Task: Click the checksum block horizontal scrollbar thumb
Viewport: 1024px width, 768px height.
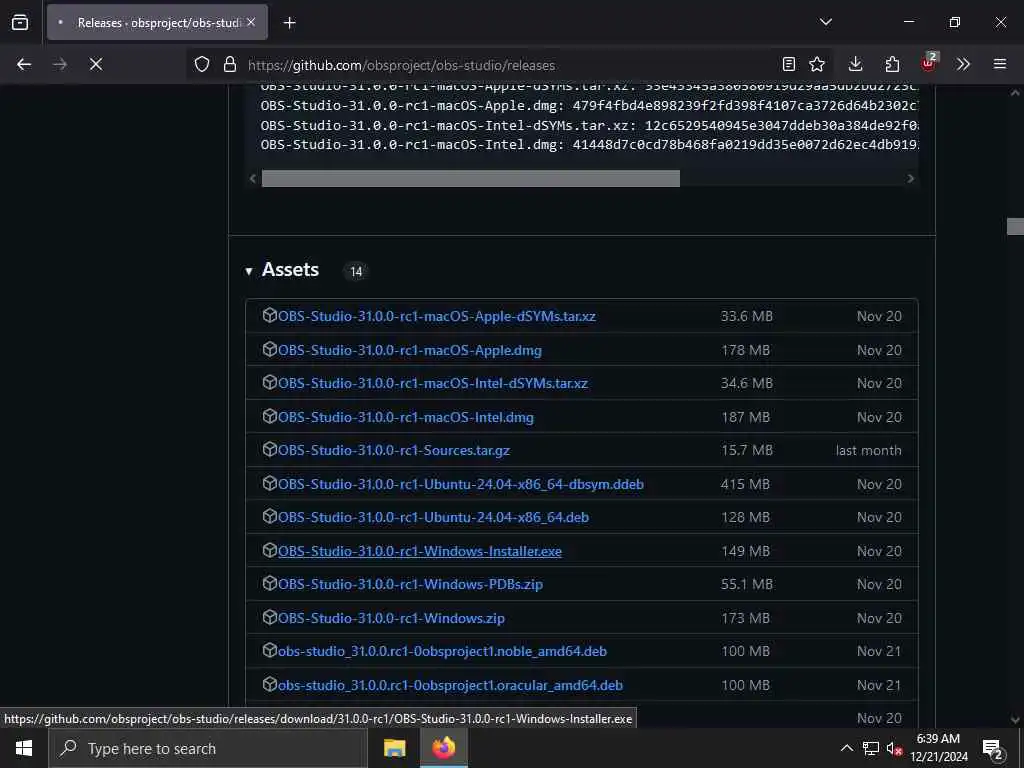Action: [x=470, y=178]
